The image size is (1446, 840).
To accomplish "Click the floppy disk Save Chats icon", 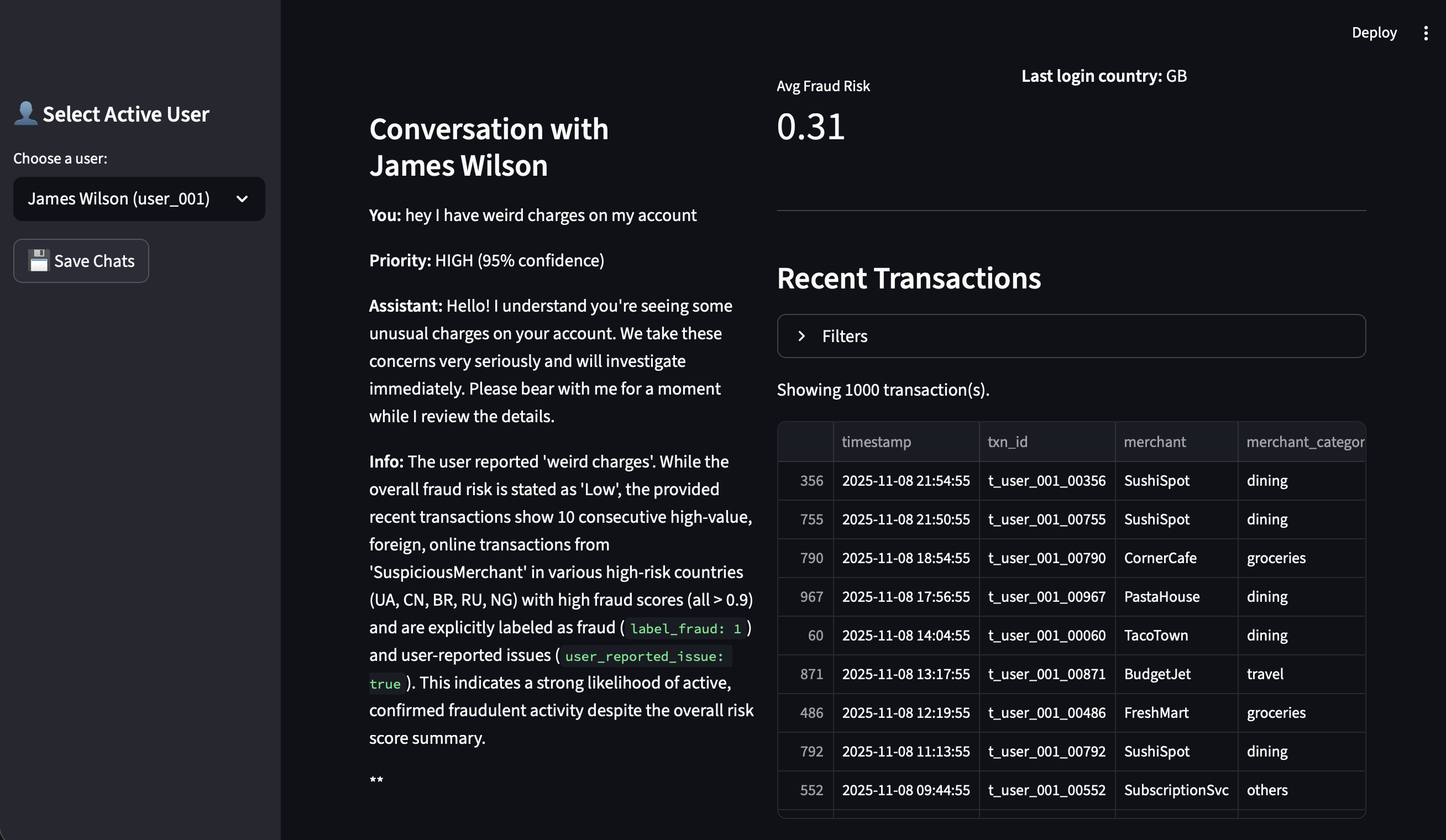I will (x=39, y=260).
